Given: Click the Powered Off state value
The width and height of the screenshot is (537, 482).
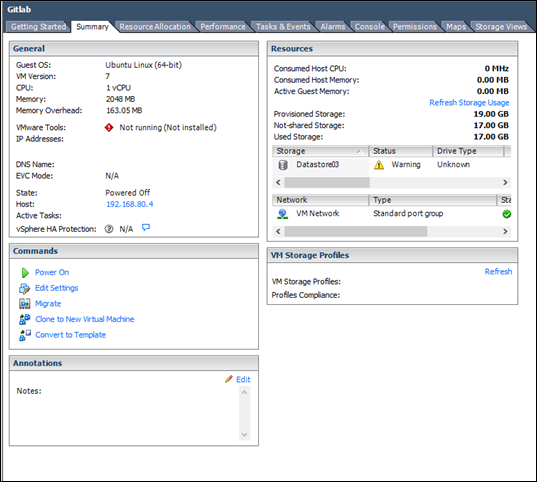Looking at the screenshot, I should tap(127, 193).
